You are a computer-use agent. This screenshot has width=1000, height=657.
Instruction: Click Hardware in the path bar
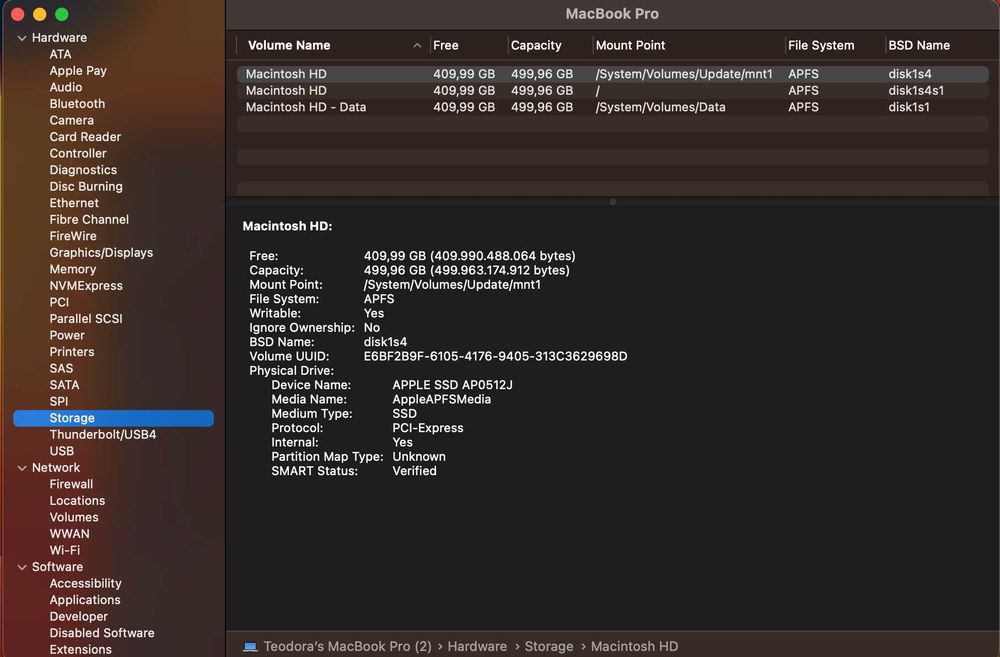click(x=477, y=647)
